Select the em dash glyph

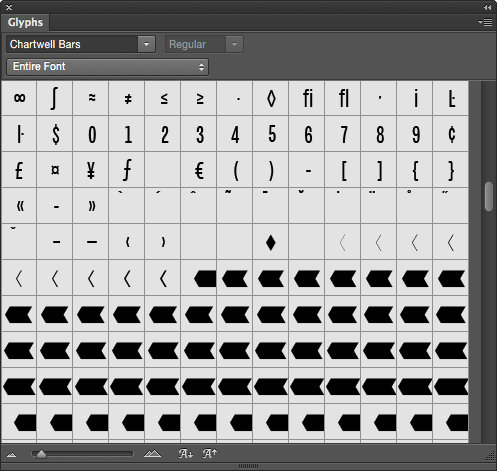click(x=91, y=242)
